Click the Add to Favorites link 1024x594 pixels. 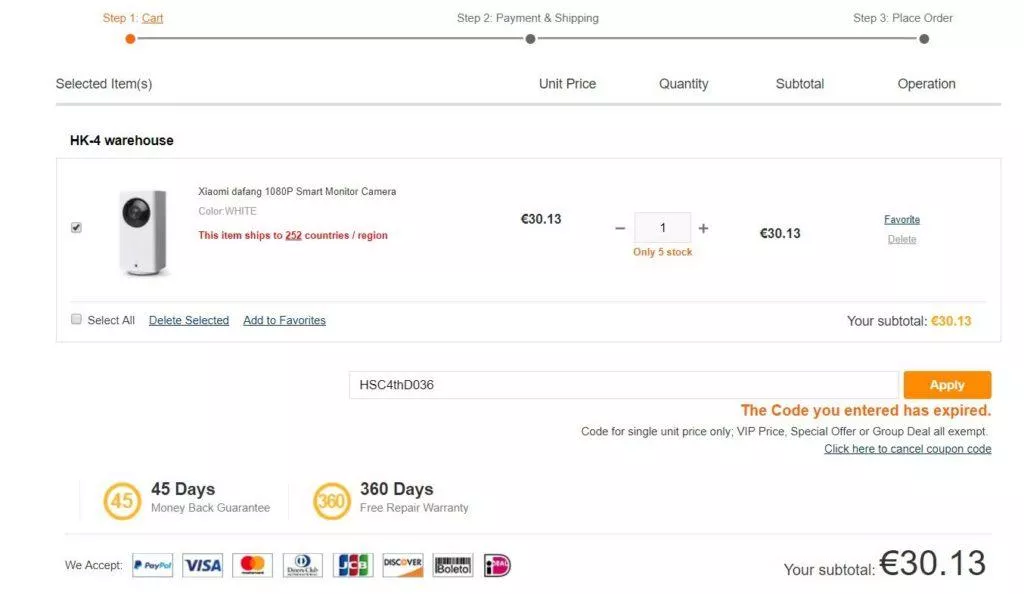point(284,320)
